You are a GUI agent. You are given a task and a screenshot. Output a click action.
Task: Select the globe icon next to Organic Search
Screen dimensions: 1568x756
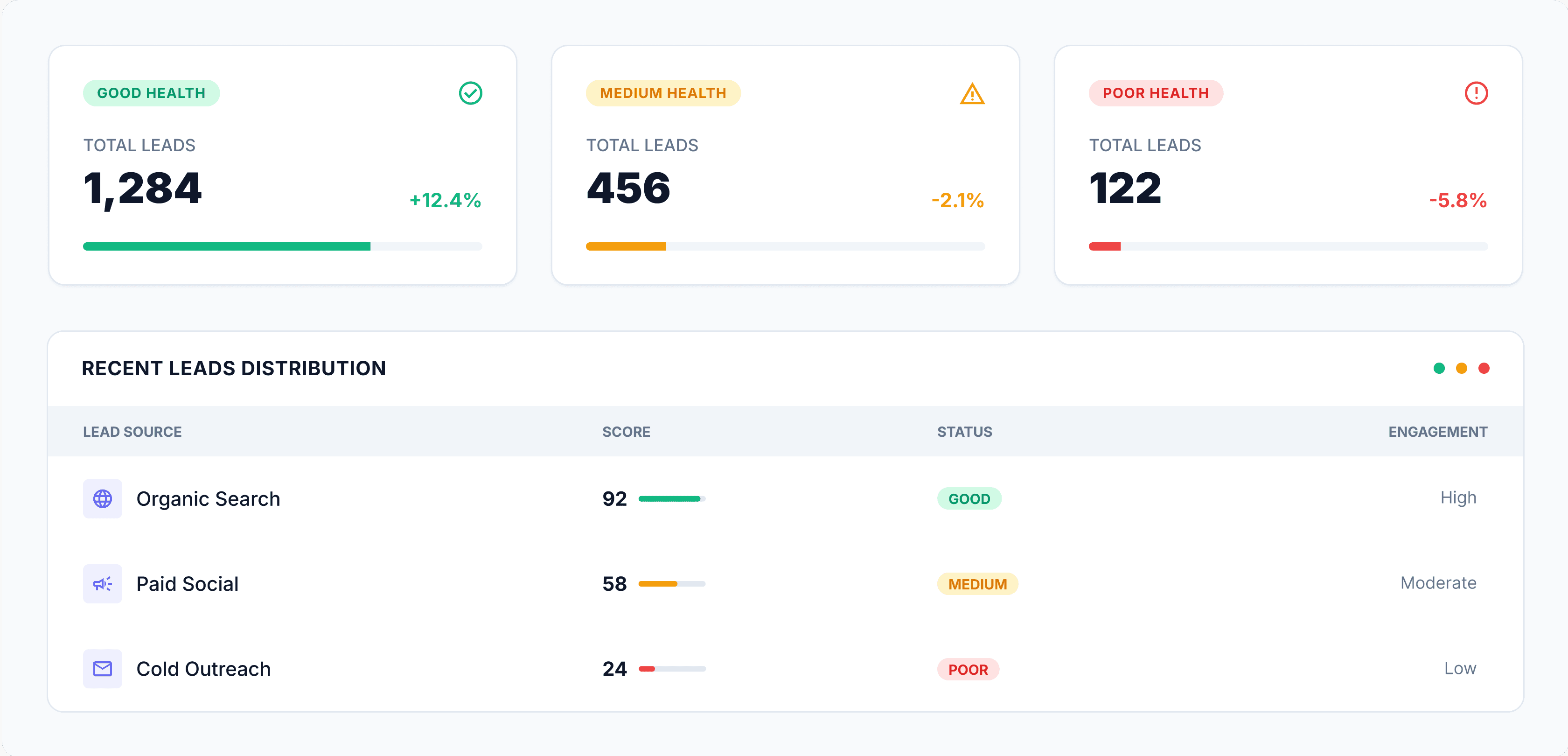[x=103, y=498]
